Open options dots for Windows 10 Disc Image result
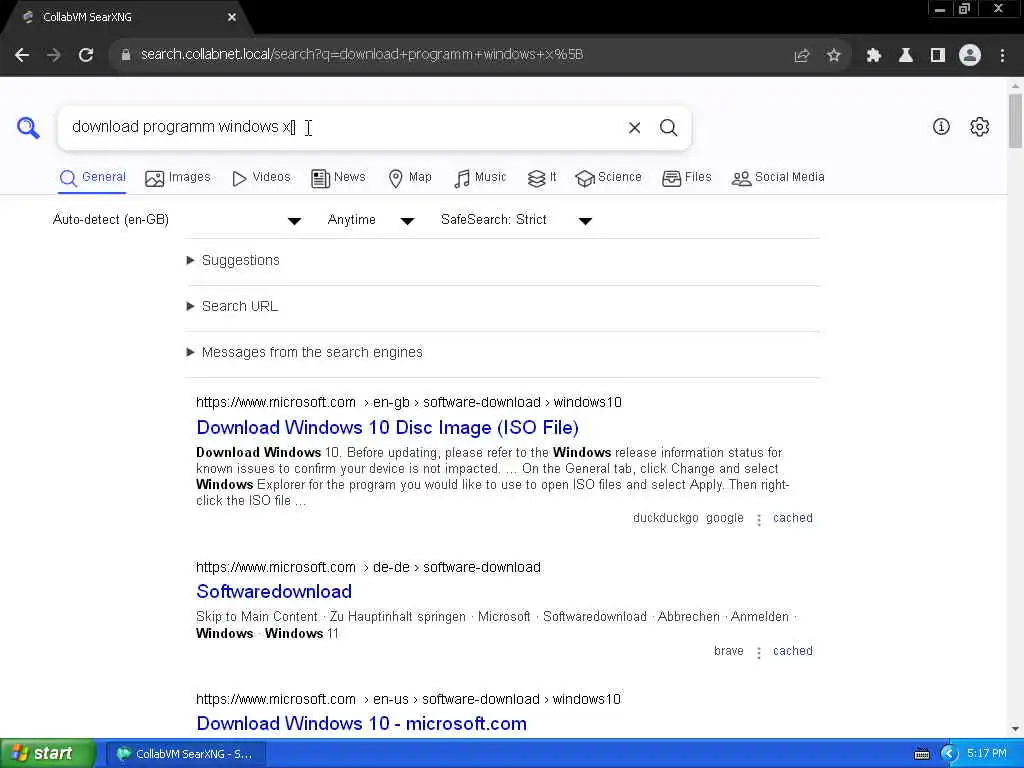Image resolution: width=1024 pixels, height=768 pixels. coord(758,520)
